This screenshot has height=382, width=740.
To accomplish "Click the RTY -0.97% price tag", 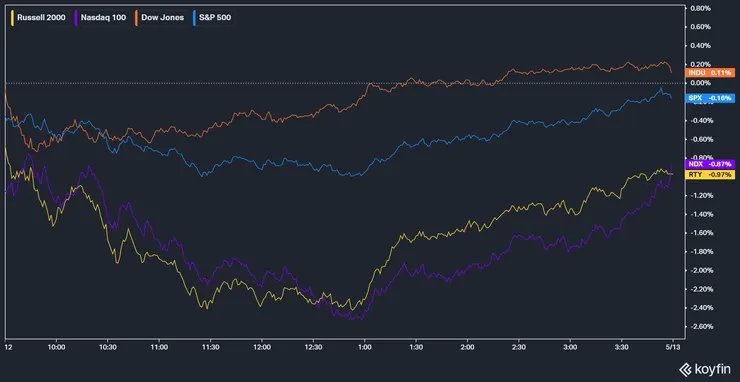I will (x=709, y=175).
